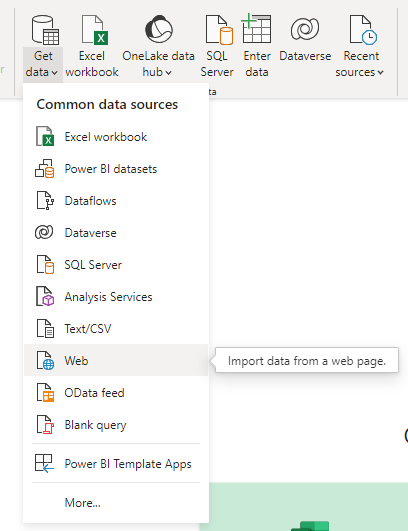Click the OData feed icon

click(45, 392)
